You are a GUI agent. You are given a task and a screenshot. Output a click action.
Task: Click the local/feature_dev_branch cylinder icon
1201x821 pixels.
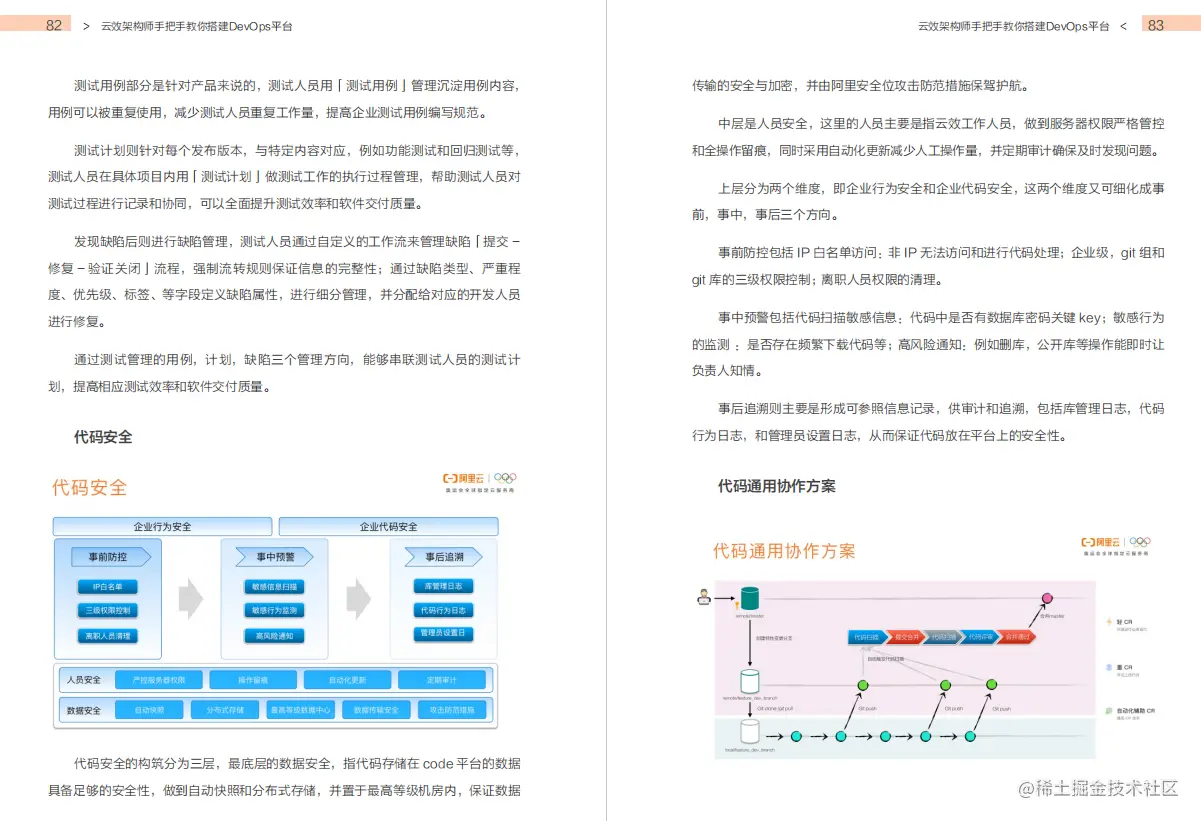tap(750, 732)
